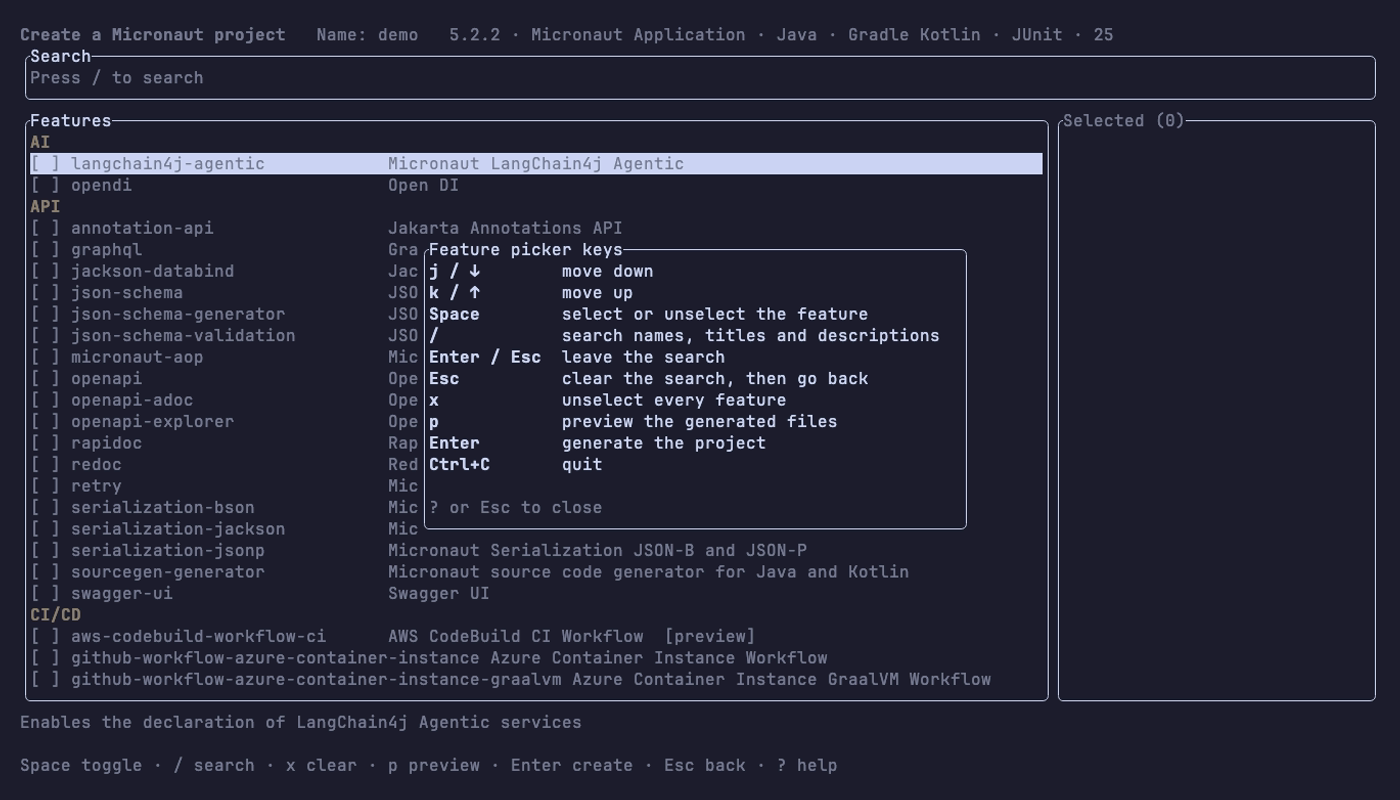Click the Search input field
This screenshot has width=1400, height=800.
(700, 78)
